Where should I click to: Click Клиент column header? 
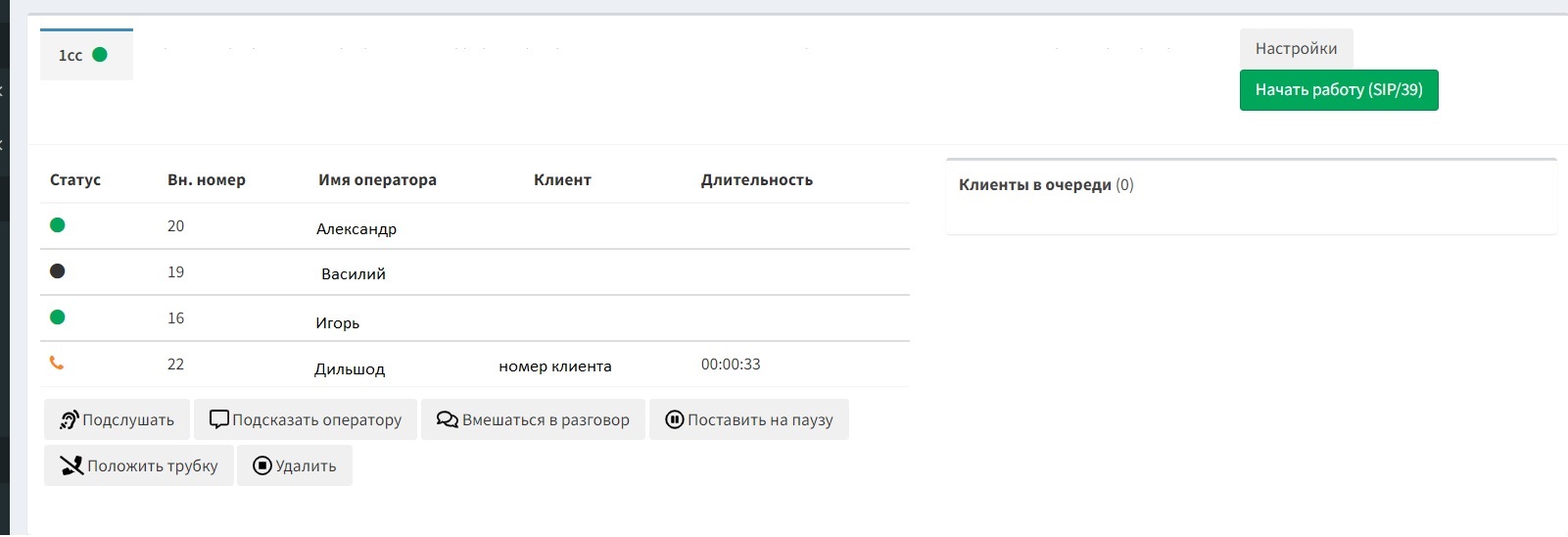point(562,180)
